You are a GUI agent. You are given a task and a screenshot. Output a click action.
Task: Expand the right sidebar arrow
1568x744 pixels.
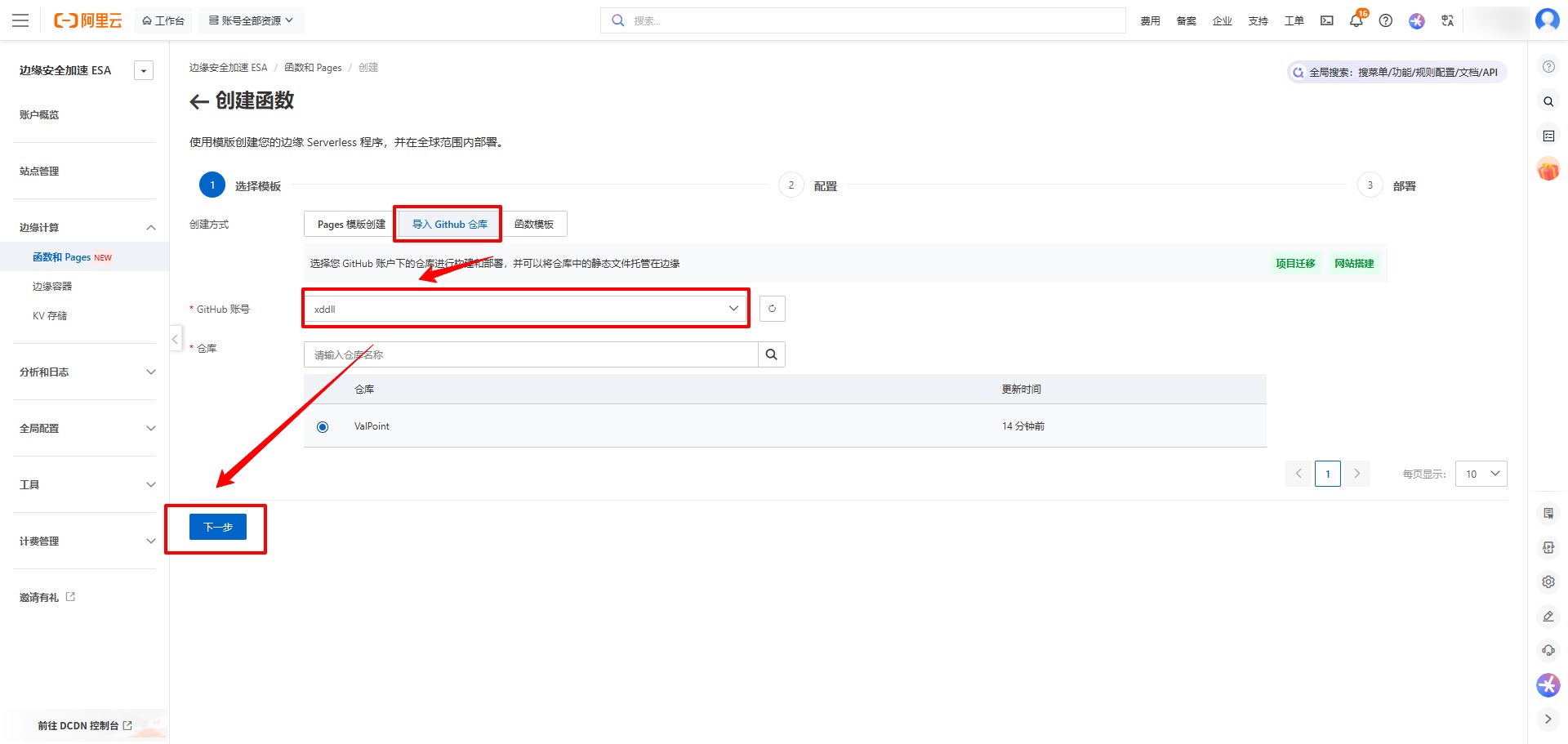pyautogui.click(x=1548, y=719)
